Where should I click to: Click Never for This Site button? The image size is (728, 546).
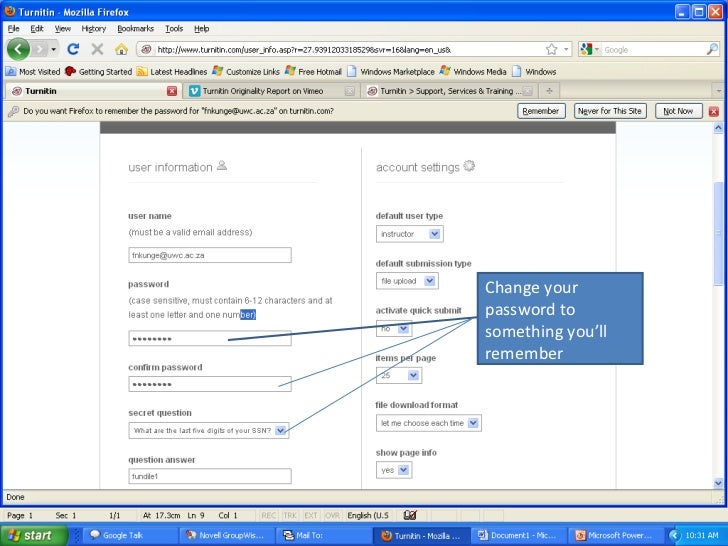(x=610, y=111)
